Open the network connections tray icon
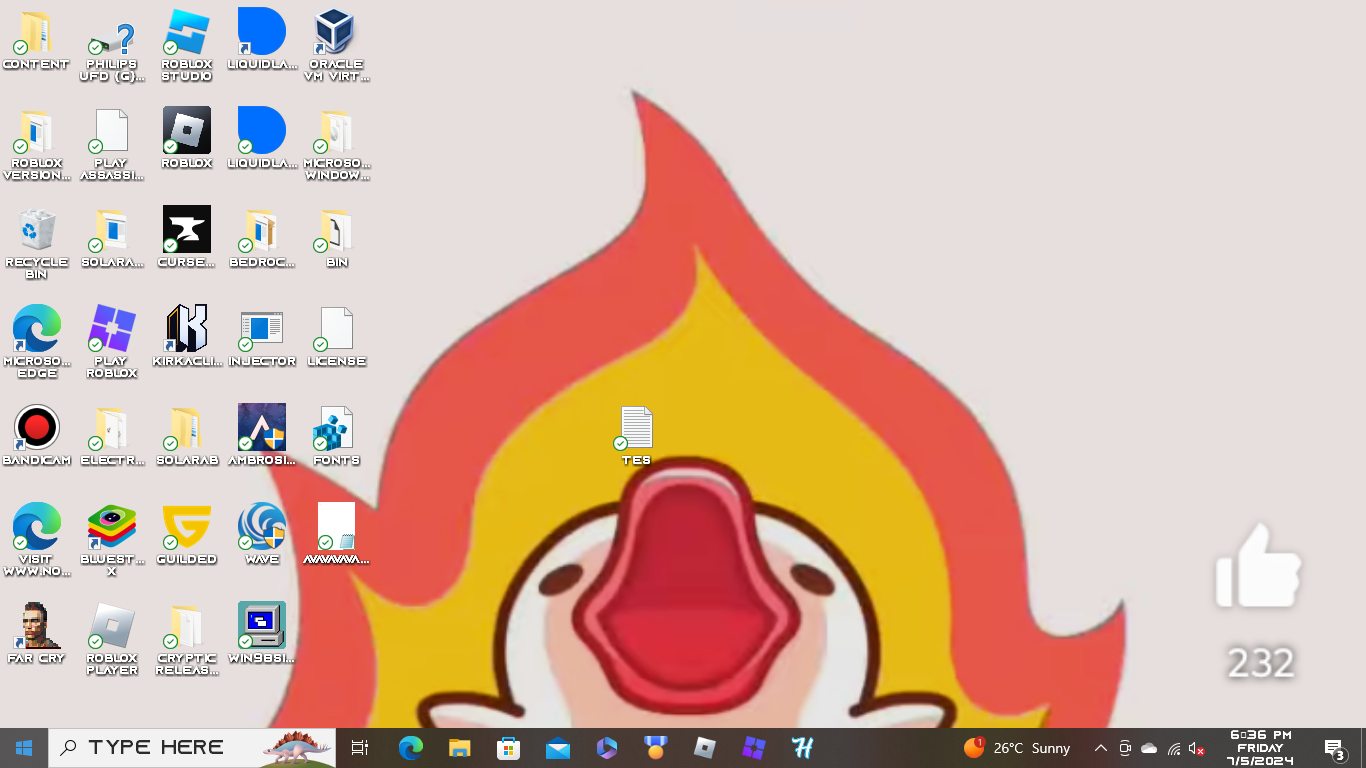 (x=1174, y=748)
